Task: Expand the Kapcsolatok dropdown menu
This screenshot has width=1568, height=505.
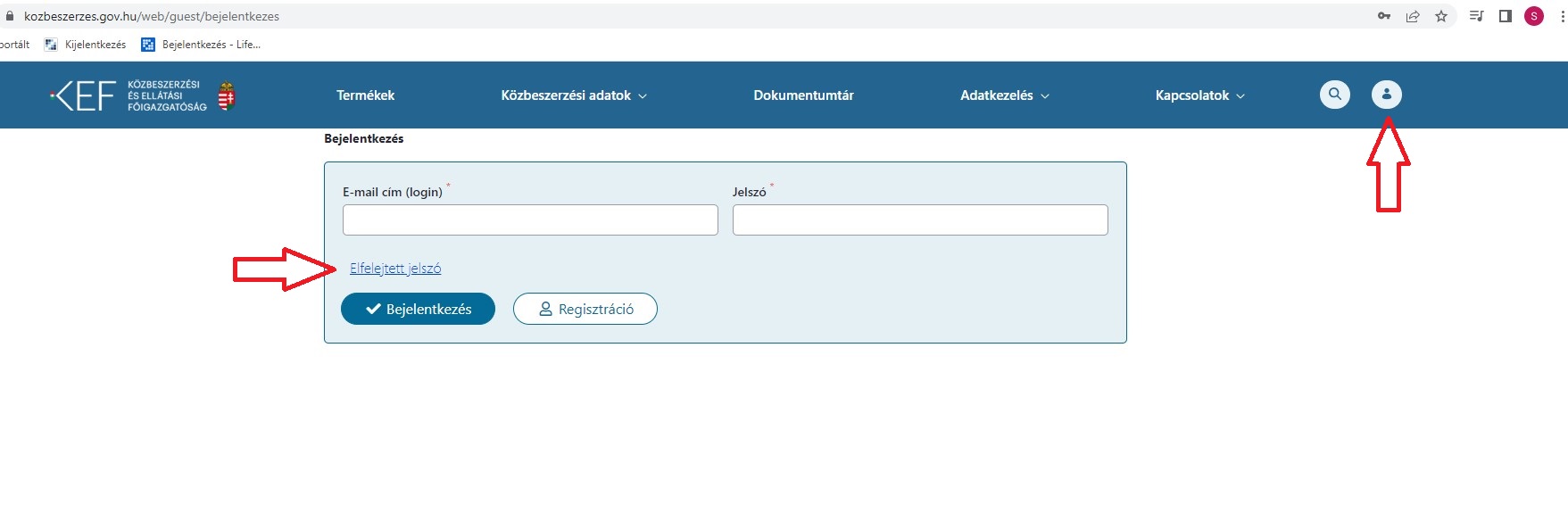Action: coord(1200,95)
